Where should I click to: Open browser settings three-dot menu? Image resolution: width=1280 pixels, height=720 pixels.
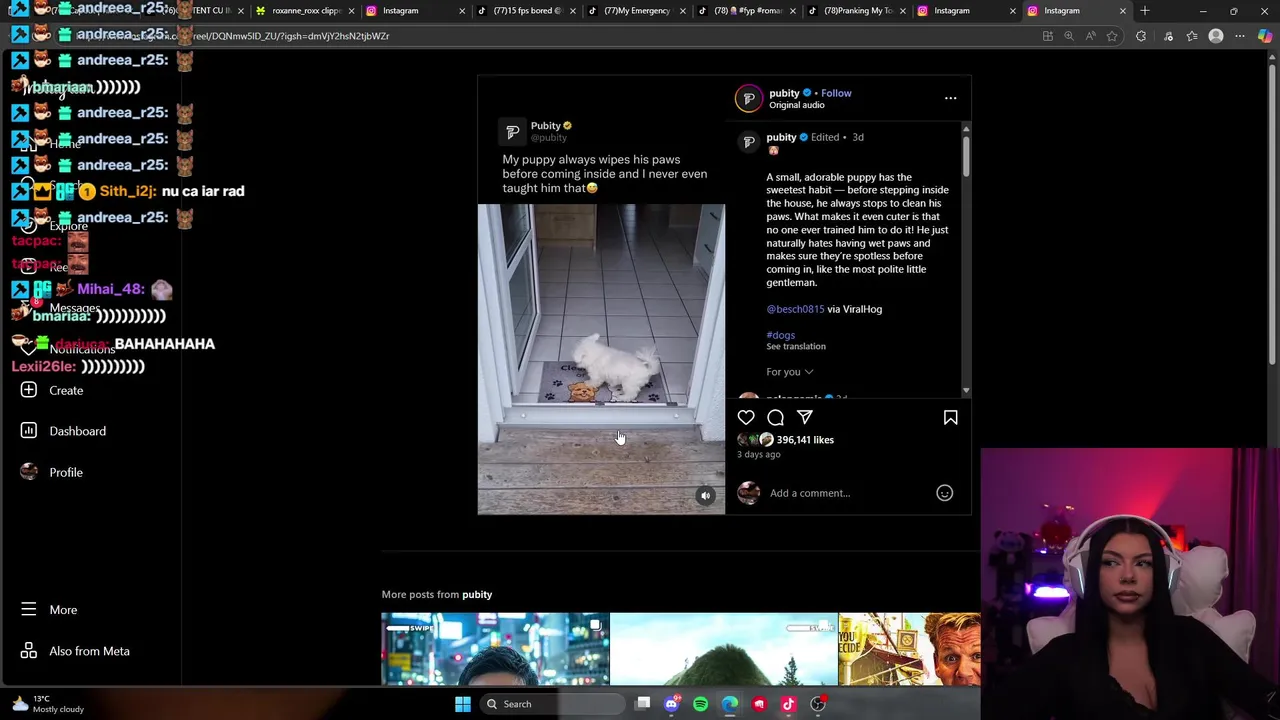click(x=1240, y=36)
